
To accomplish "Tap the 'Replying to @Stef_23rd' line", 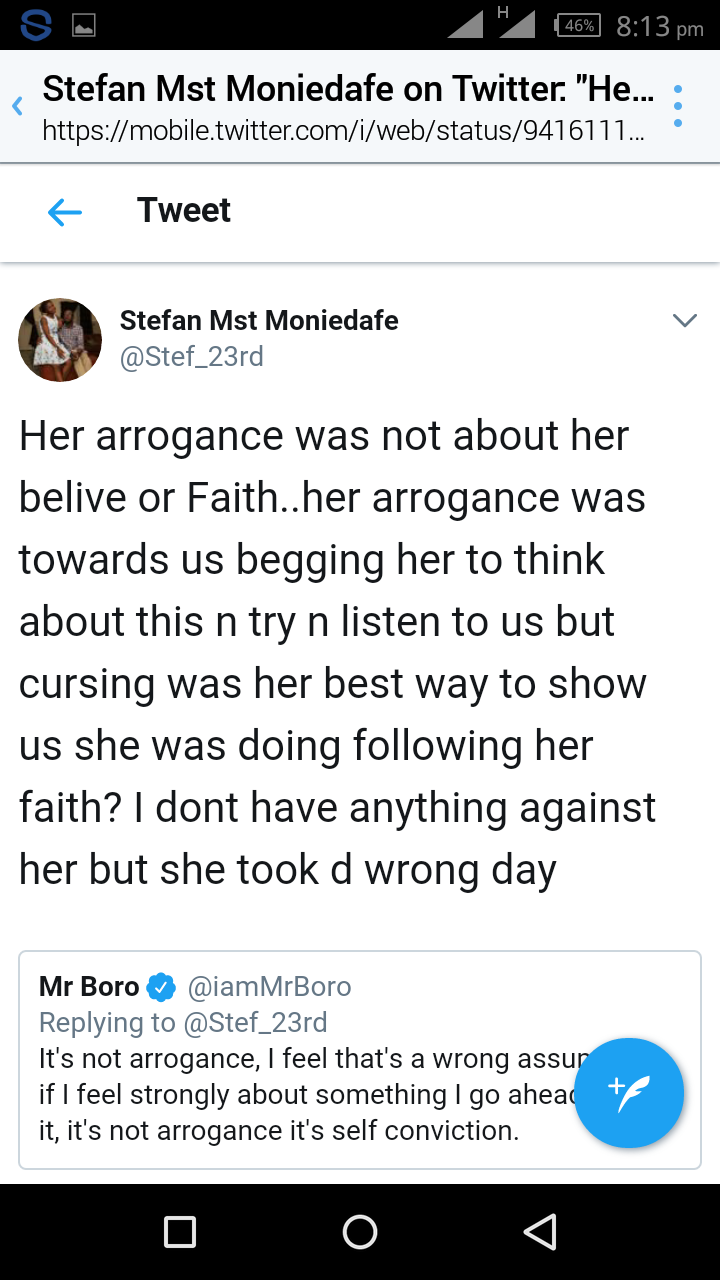I will [183, 1022].
